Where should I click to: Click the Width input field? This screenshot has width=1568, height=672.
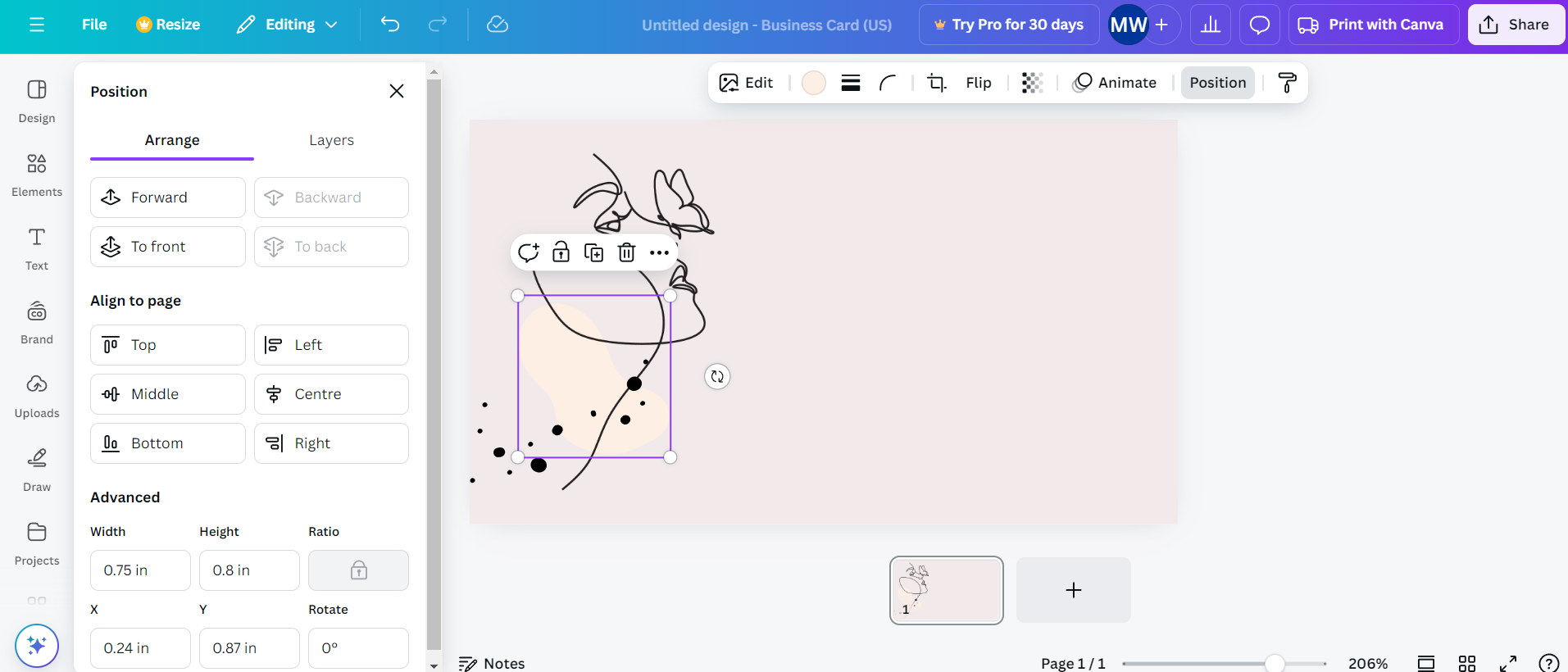(140, 570)
